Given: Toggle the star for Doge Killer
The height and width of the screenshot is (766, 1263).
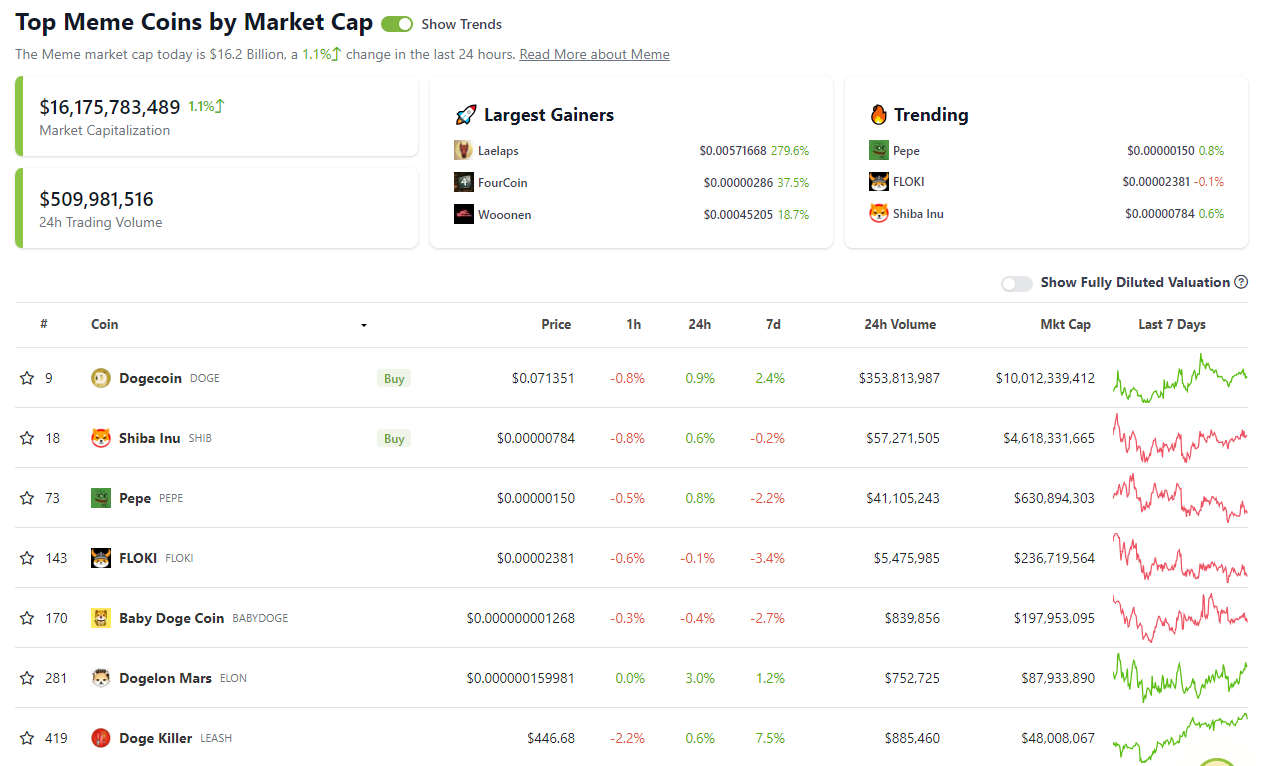Looking at the screenshot, I should click(x=27, y=738).
